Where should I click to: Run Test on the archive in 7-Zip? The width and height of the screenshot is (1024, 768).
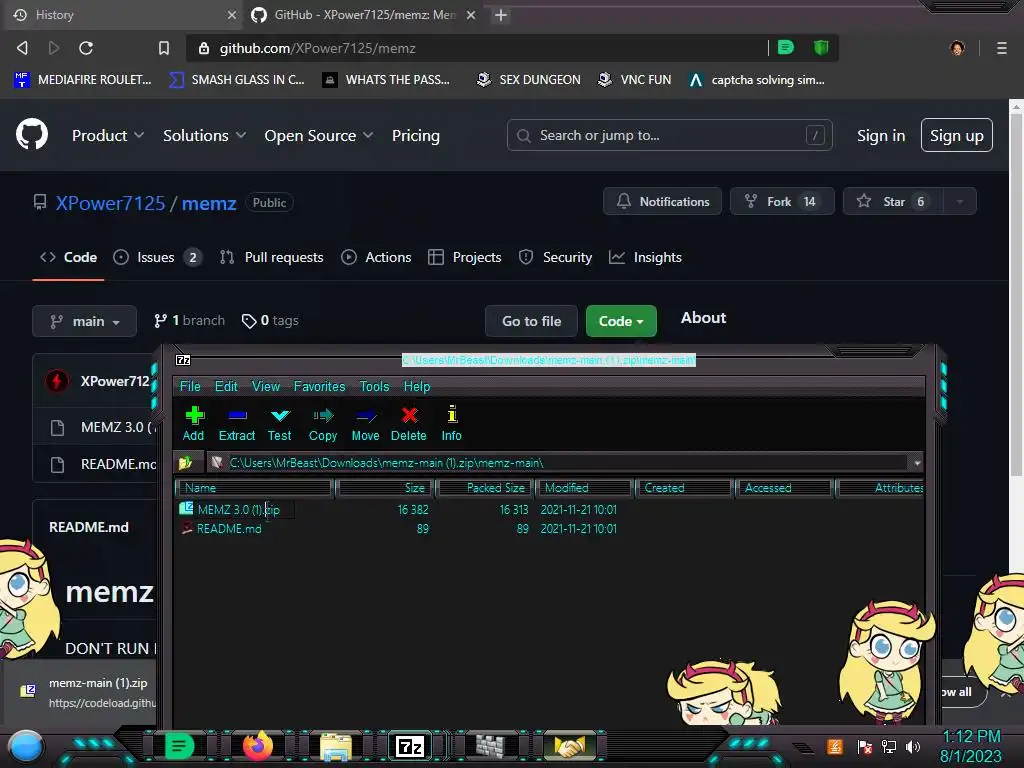tap(280, 423)
